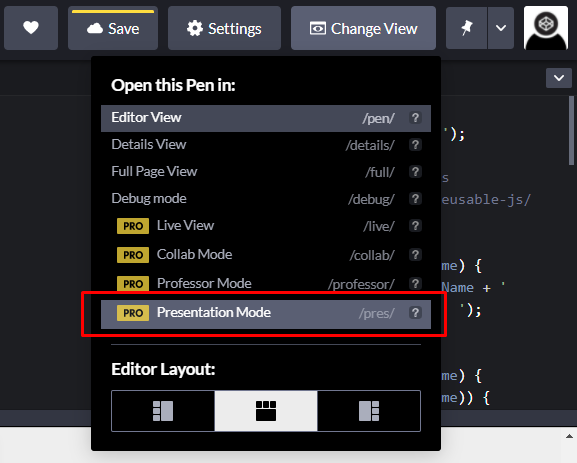Choose PRO Live View
Viewport: 577px width, 463px height.
click(266, 226)
